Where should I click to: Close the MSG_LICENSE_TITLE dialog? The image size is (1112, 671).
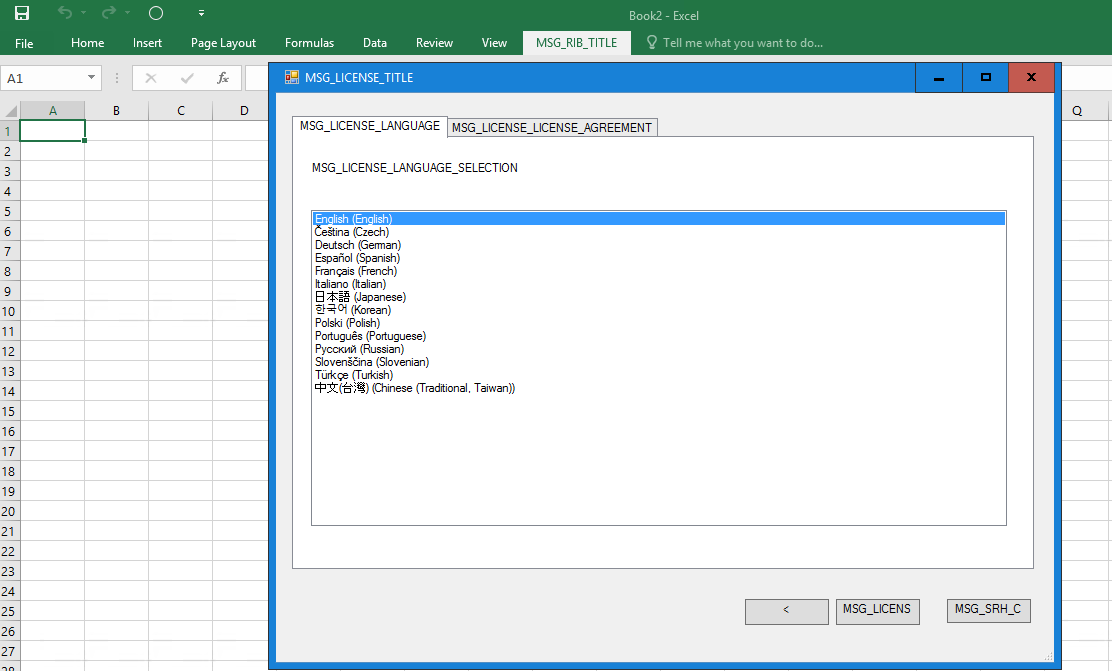click(1031, 77)
